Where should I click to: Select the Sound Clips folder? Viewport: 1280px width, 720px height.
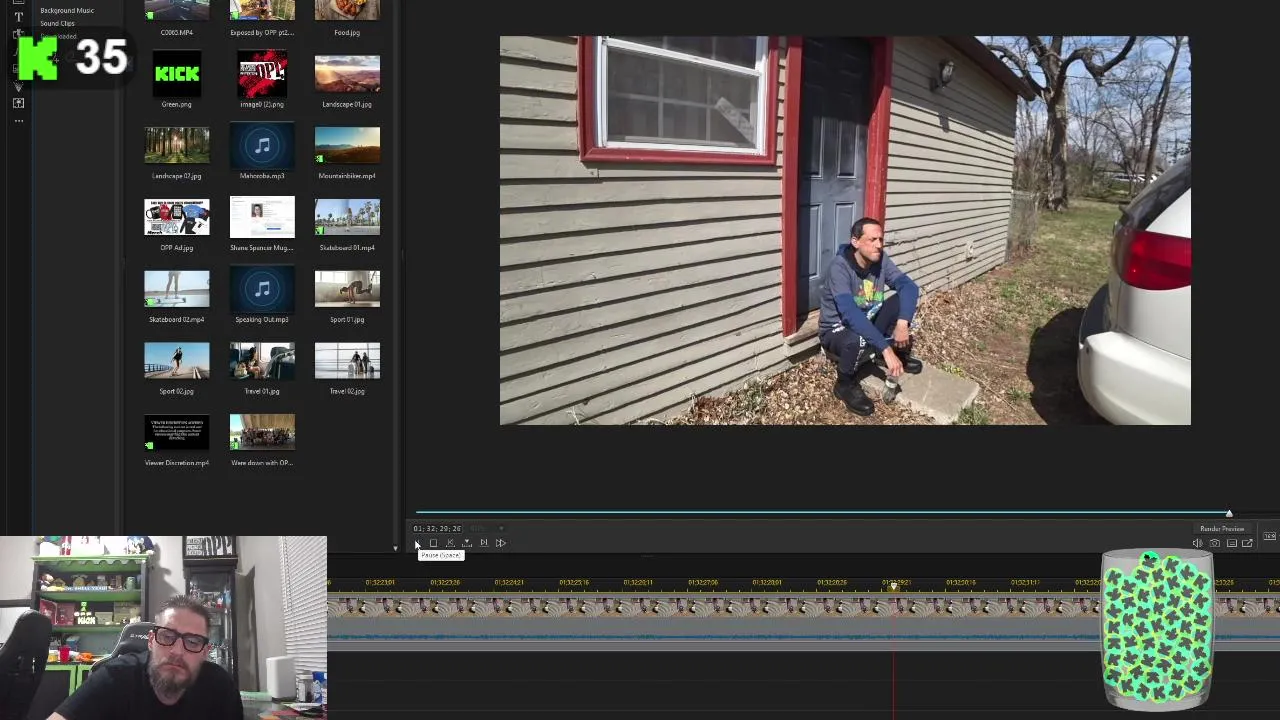(57, 23)
